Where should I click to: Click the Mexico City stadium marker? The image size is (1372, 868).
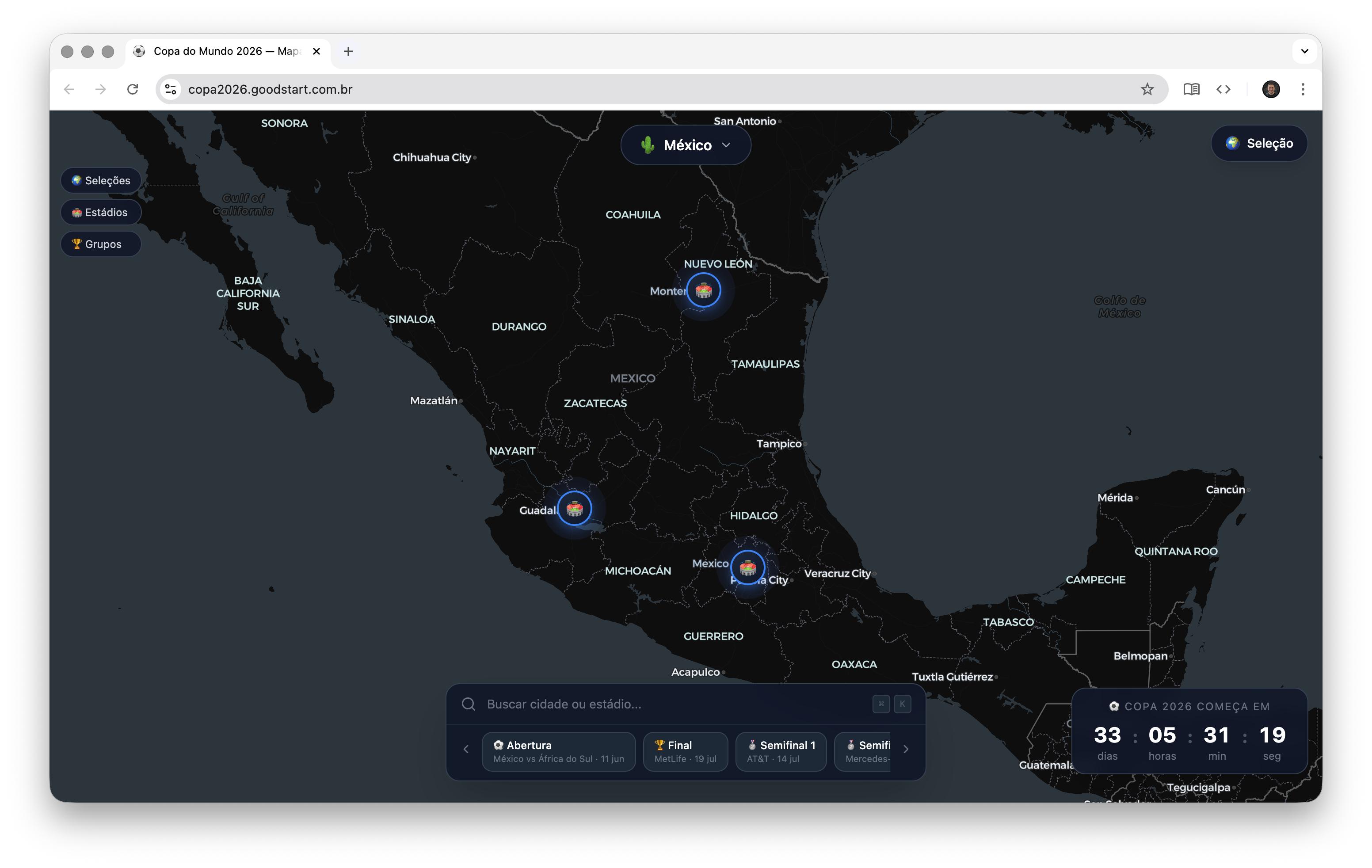(747, 567)
